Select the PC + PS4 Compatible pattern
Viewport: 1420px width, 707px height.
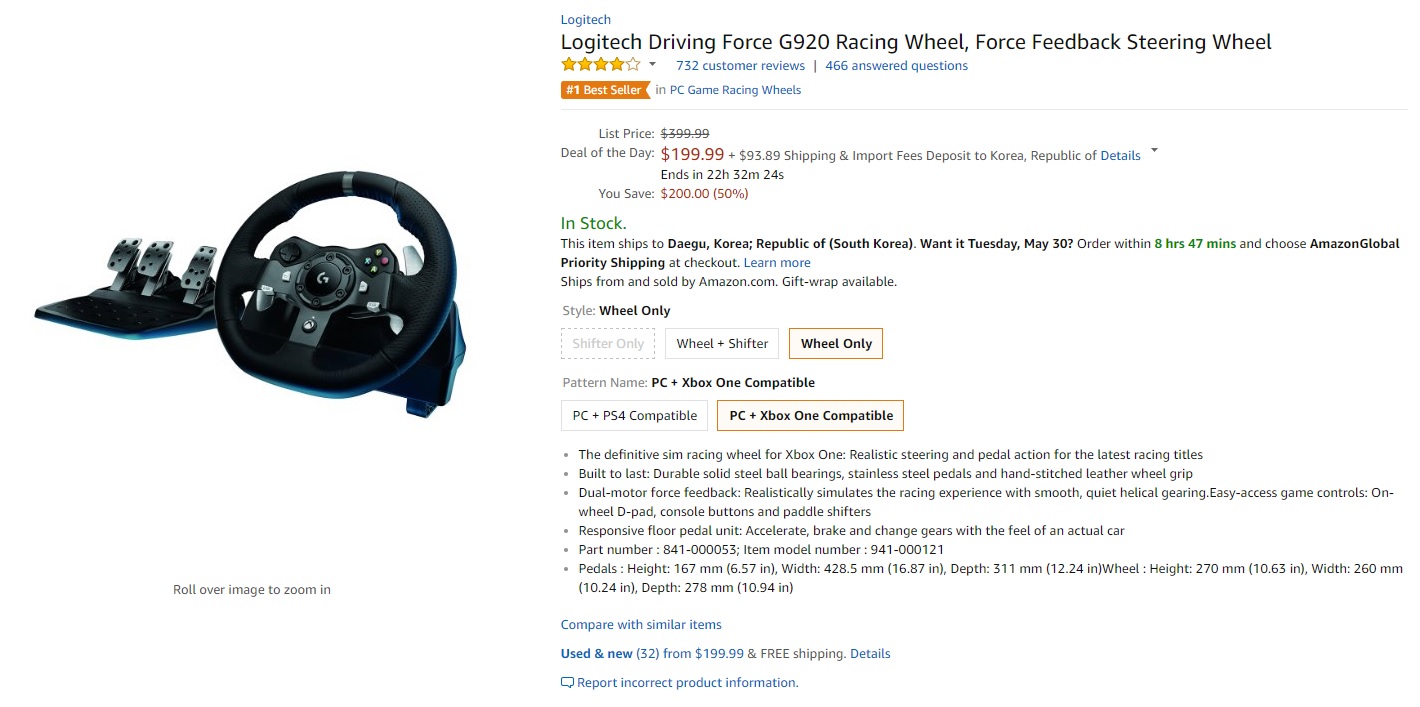pos(635,415)
